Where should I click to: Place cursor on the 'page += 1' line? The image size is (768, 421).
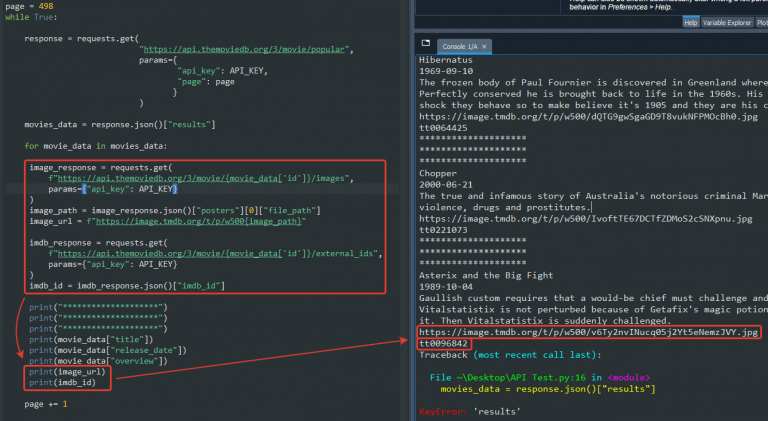tap(46, 404)
